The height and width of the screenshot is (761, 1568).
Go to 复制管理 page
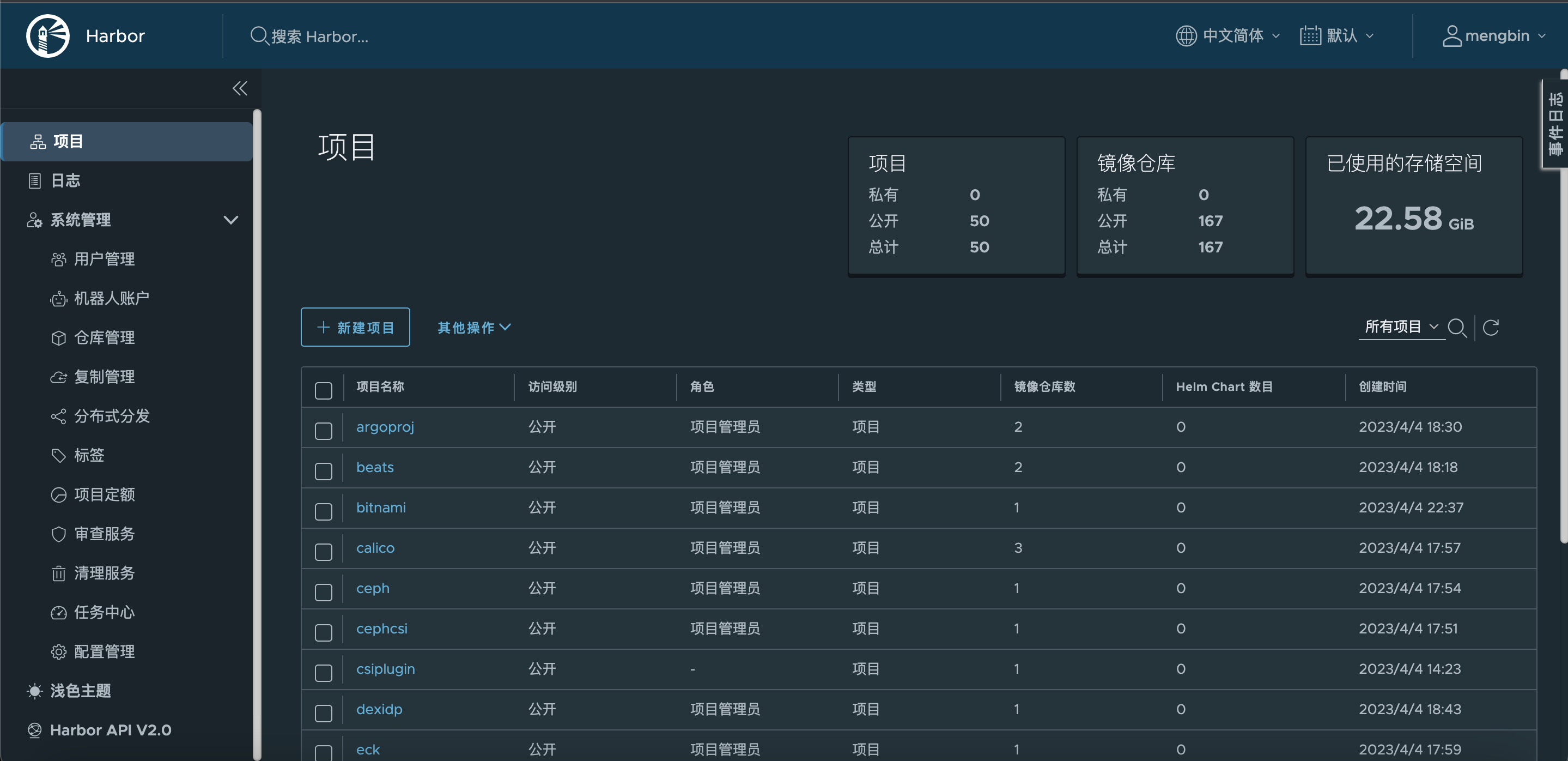[x=104, y=377]
